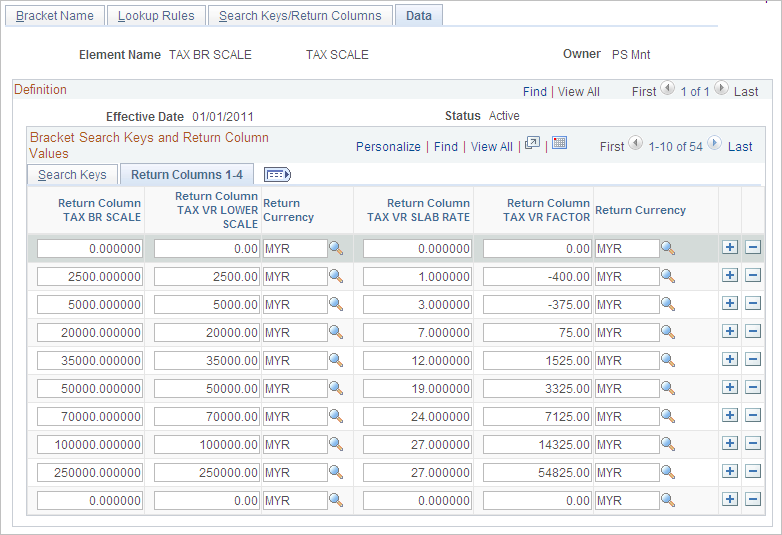Click the Last link in bracket values grid
Screen dimensions: 782x535
[x=740, y=147]
